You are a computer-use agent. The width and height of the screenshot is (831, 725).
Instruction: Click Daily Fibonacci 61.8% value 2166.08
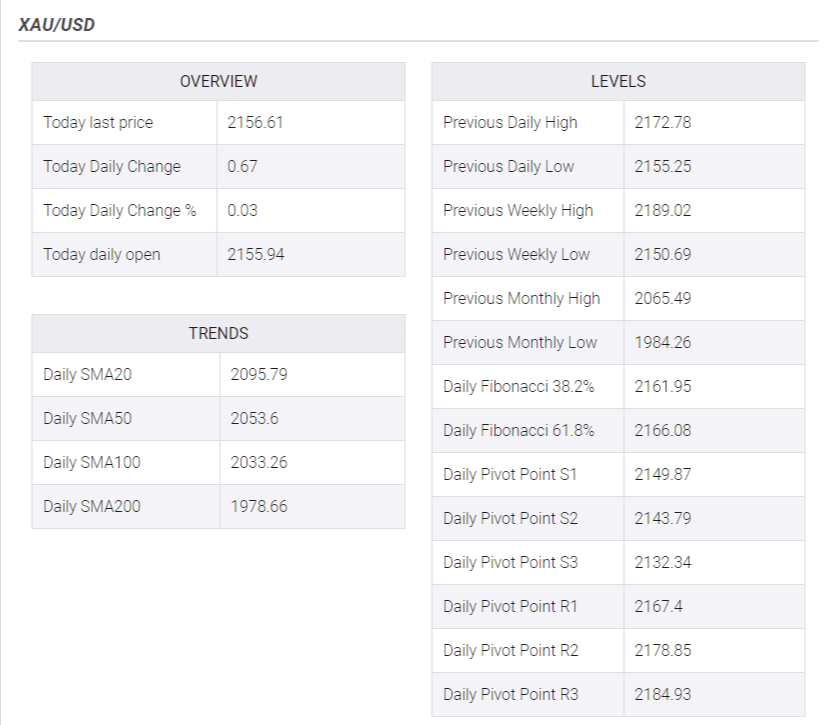pos(662,431)
